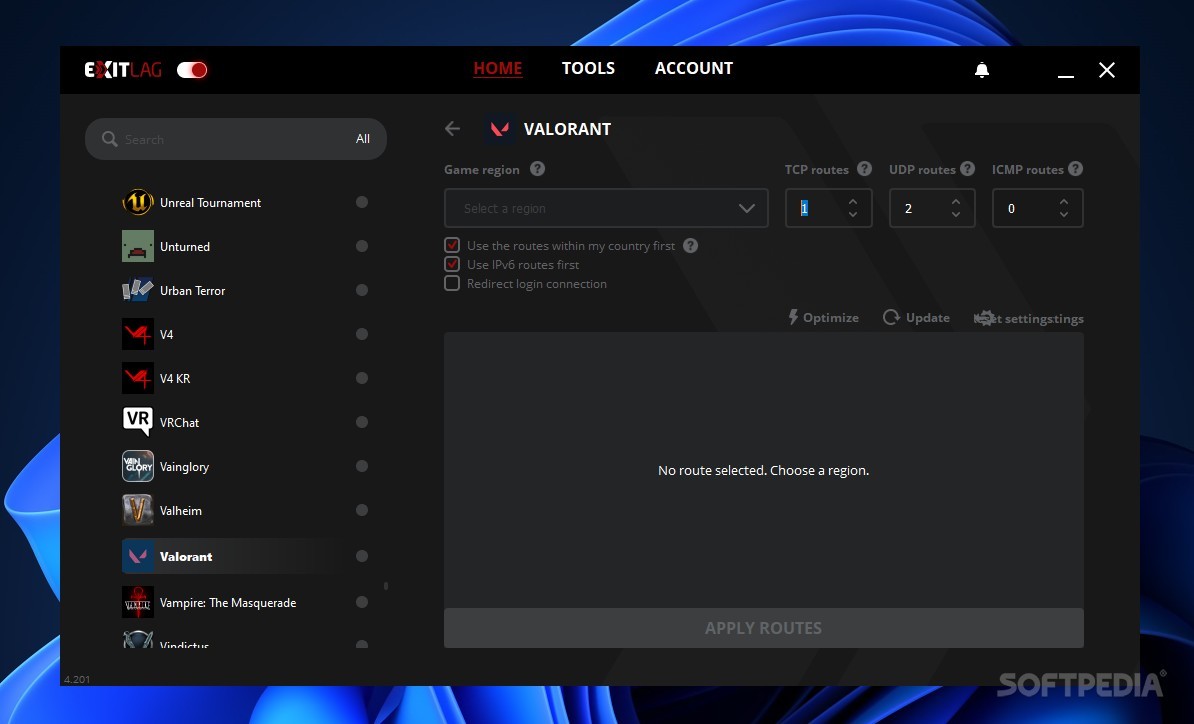
Task: Increase ICMP routes with up arrow
Action: [1064, 202]
